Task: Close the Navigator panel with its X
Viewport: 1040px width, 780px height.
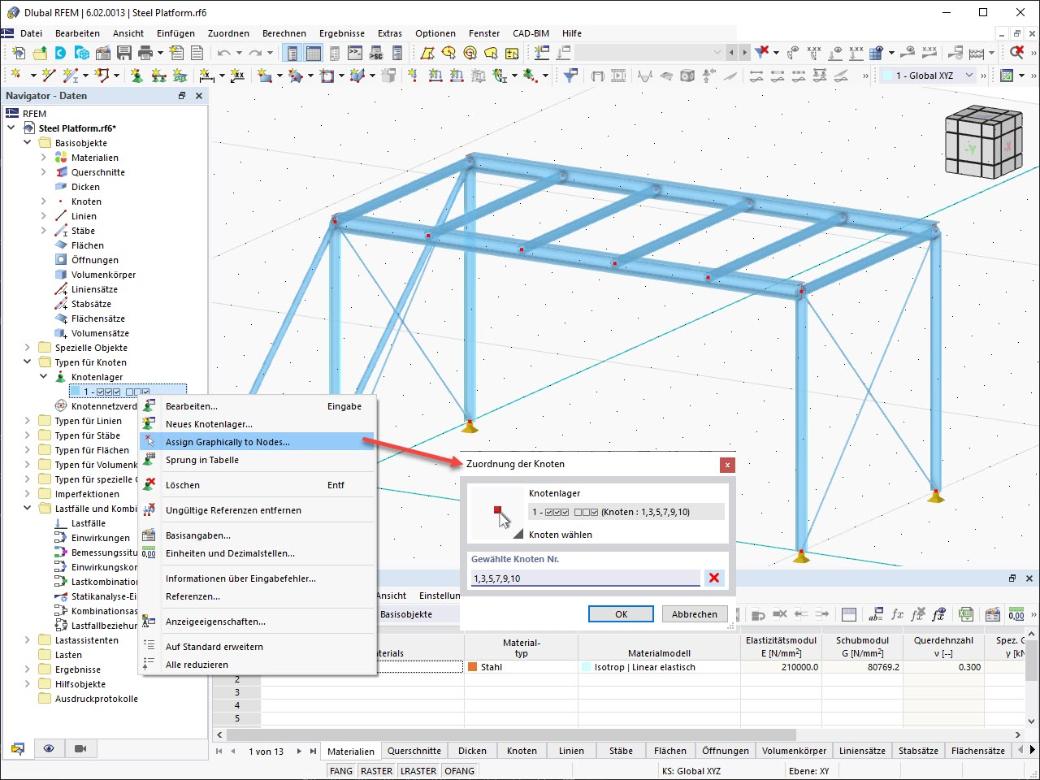Action: [198, 96]
